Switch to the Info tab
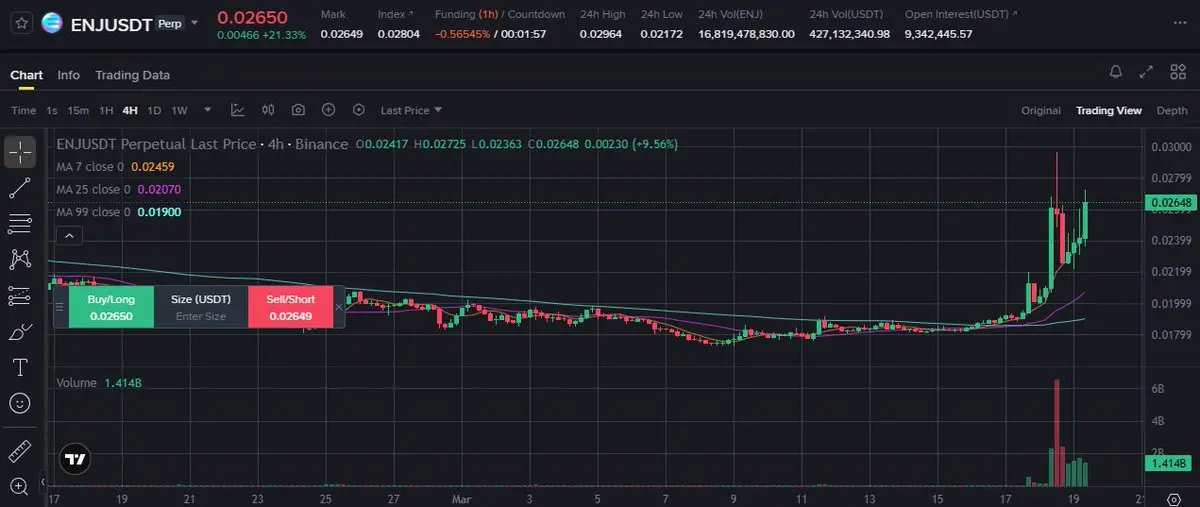Viewport: 1200px width, 507px height. (69, 75)
